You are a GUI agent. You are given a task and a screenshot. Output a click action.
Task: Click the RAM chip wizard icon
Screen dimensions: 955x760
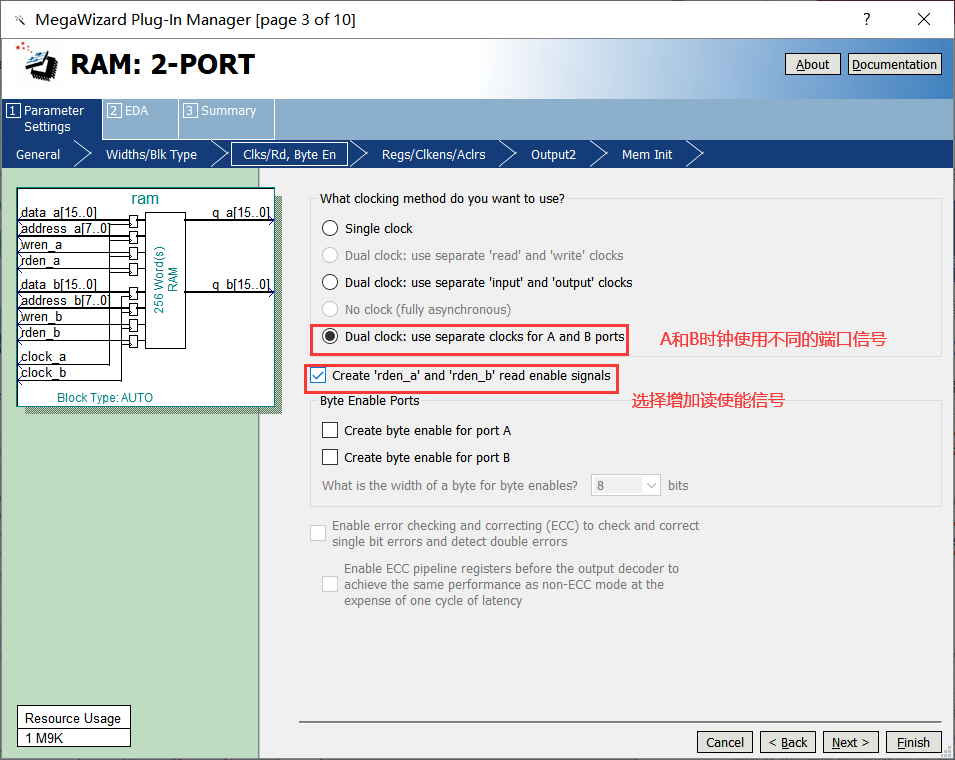pyautogui.click(x=36, y=63)
